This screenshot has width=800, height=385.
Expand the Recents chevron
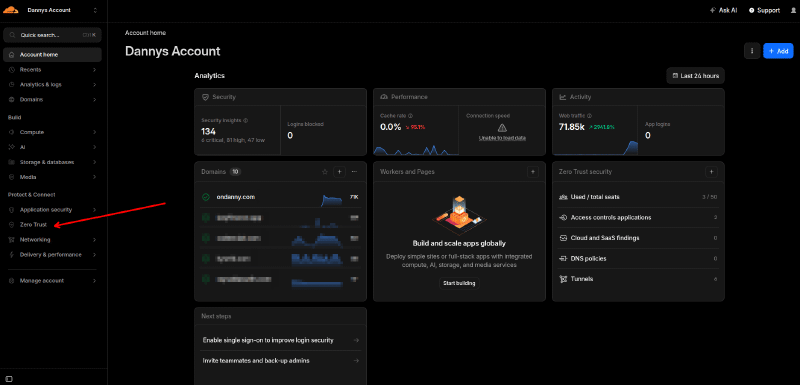click(x=94, y=69)
